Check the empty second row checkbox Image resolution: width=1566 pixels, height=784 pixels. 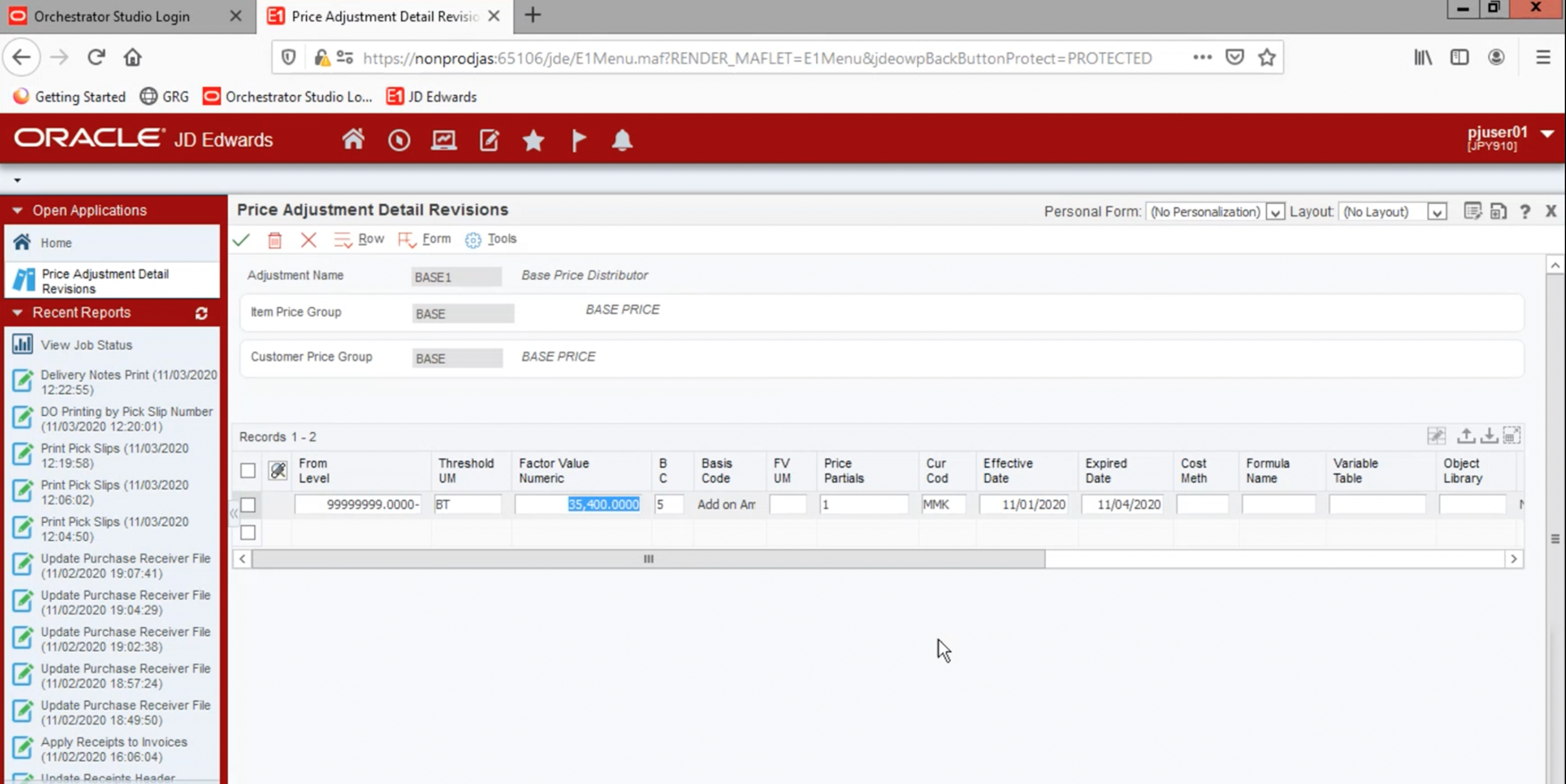(248, 533)
